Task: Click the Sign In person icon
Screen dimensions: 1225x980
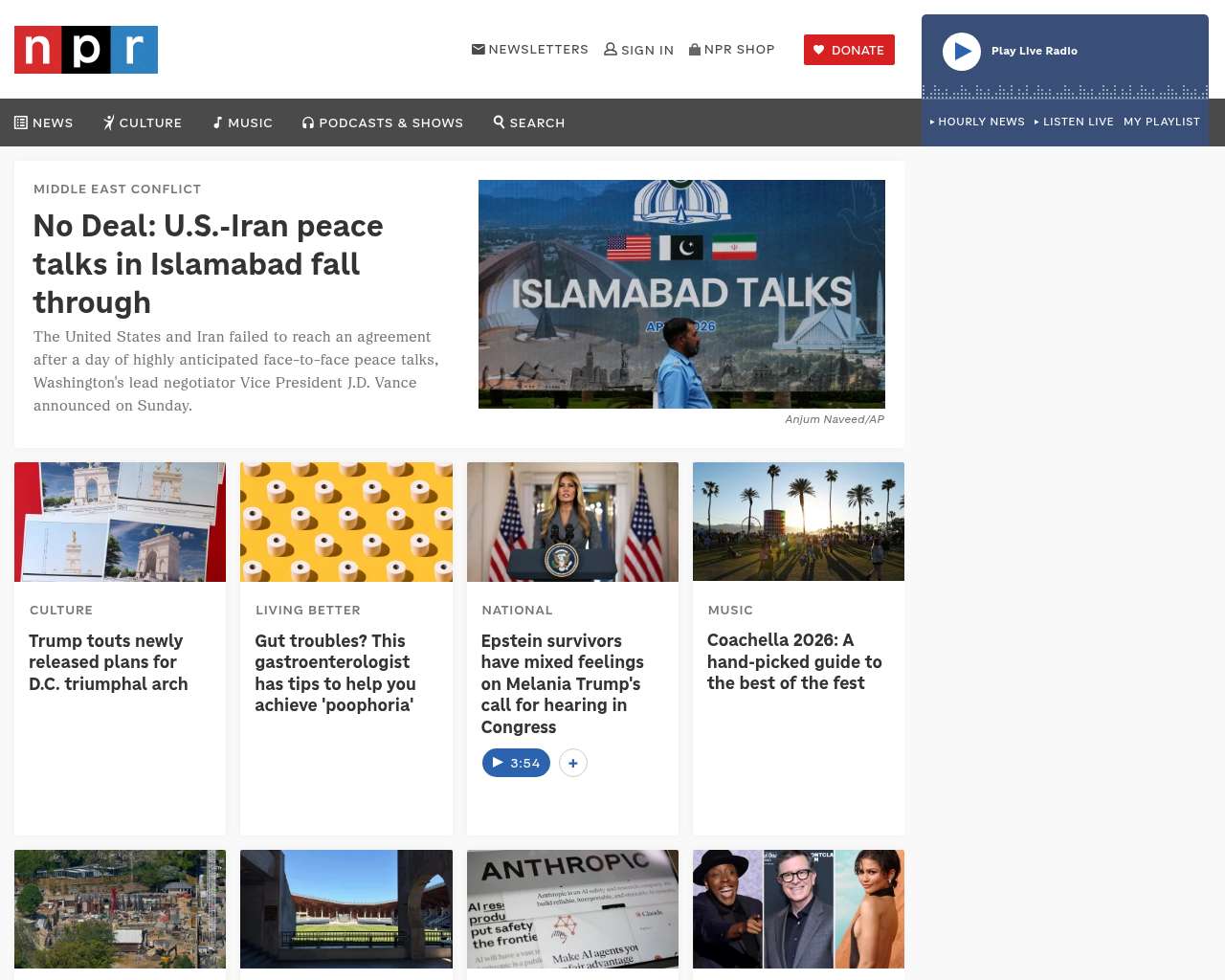Action: (x=610, y=49)
